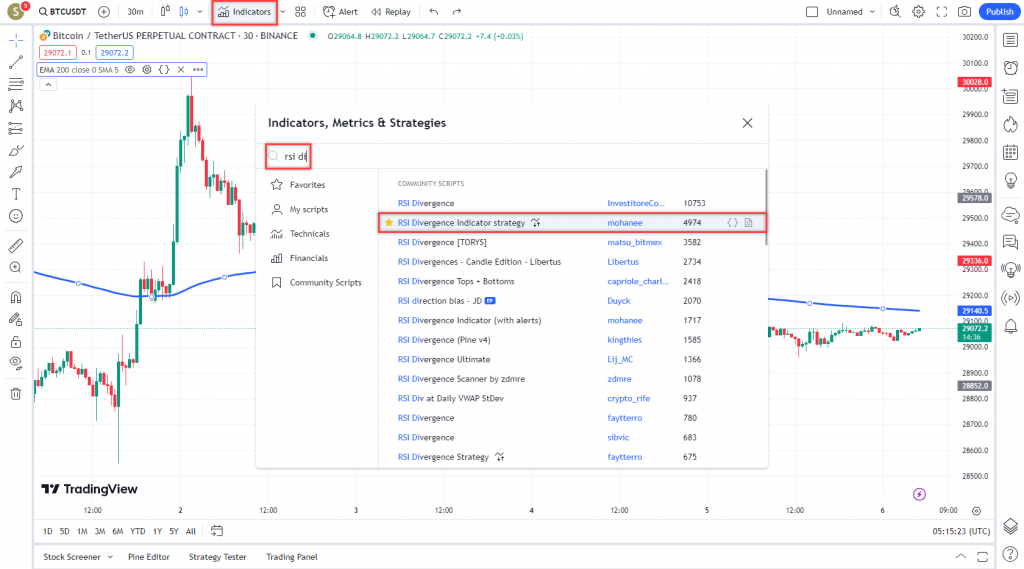Viewport: 1024px width, 569px height.
Task: Toggle stay in drawing mode
Action: pos(16,319)
